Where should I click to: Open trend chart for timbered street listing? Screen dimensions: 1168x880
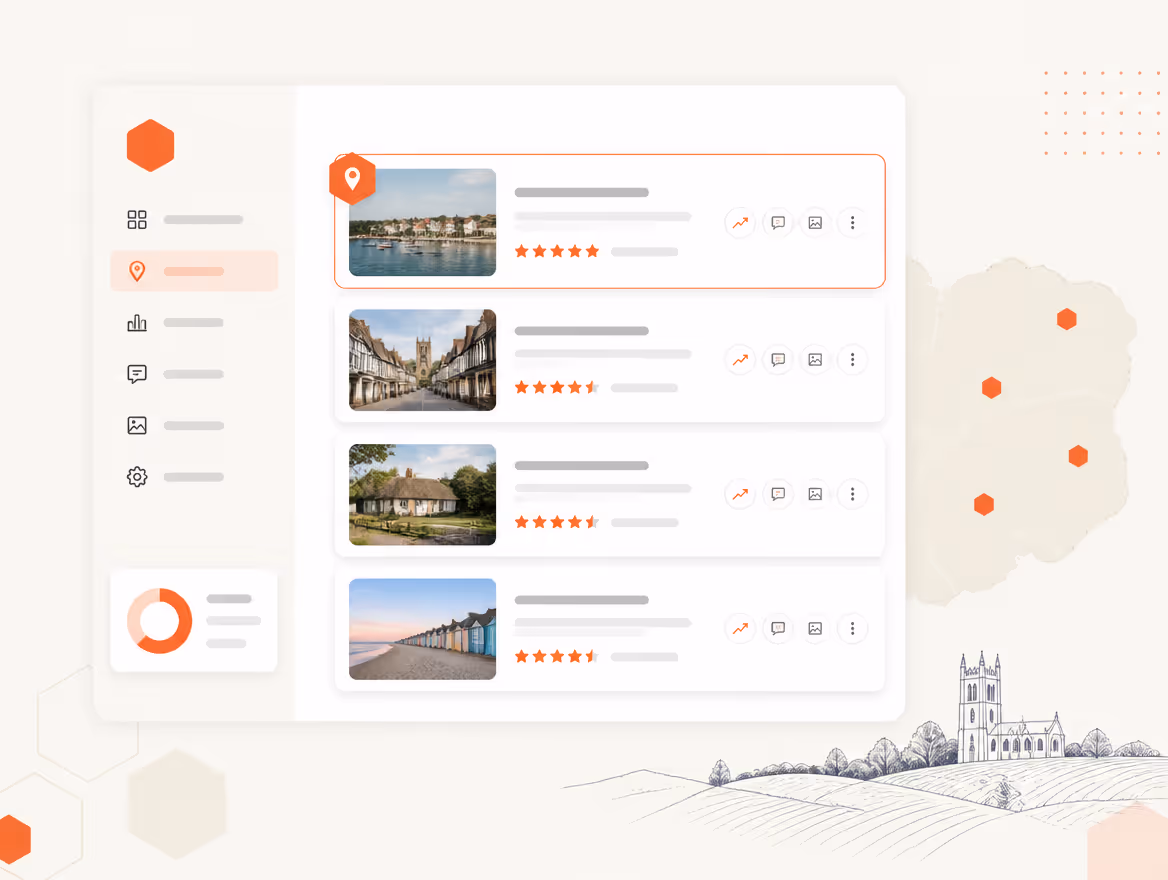click(x=740, y=360)
